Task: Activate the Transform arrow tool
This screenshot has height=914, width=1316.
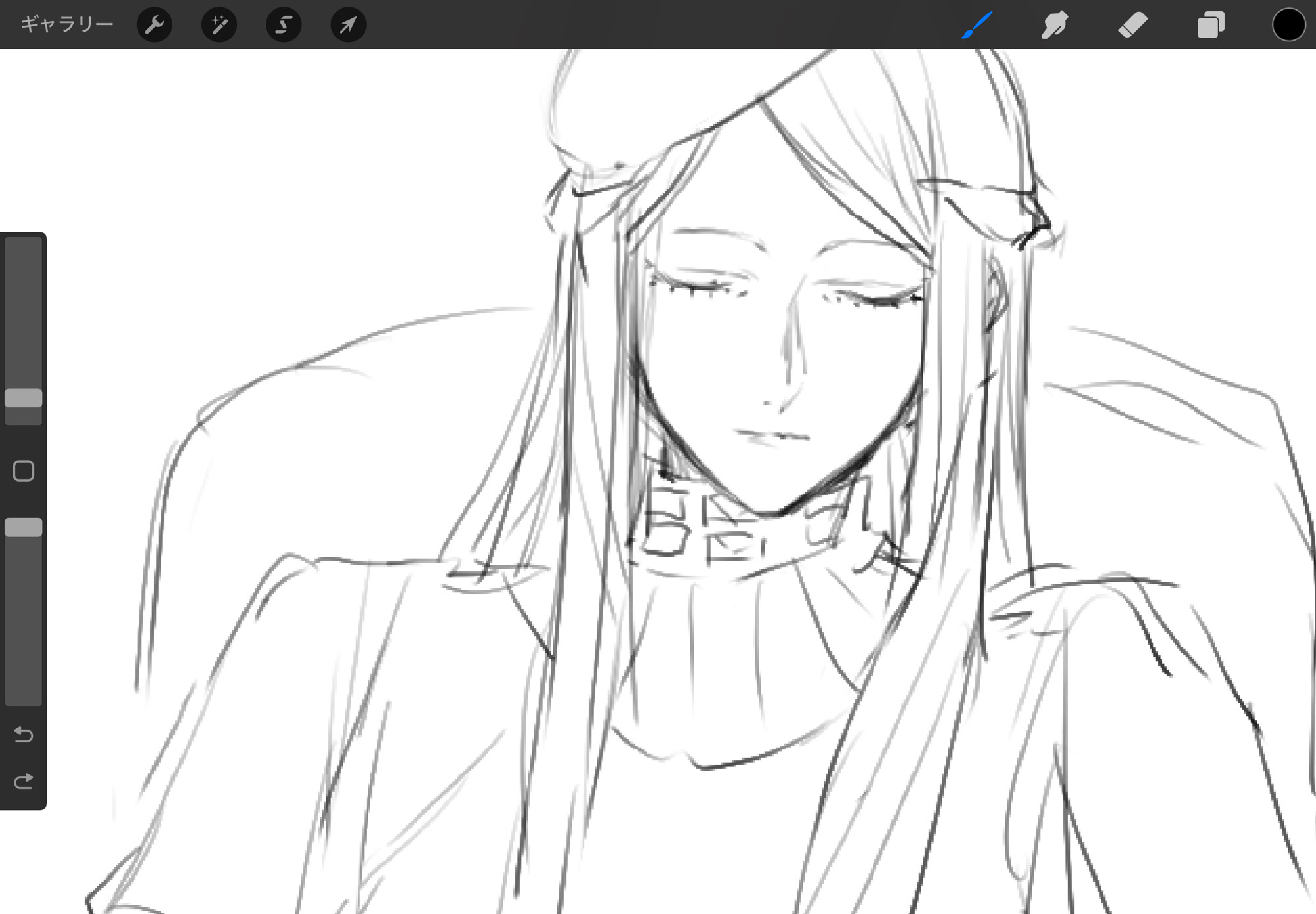Action: pos(348,25)
